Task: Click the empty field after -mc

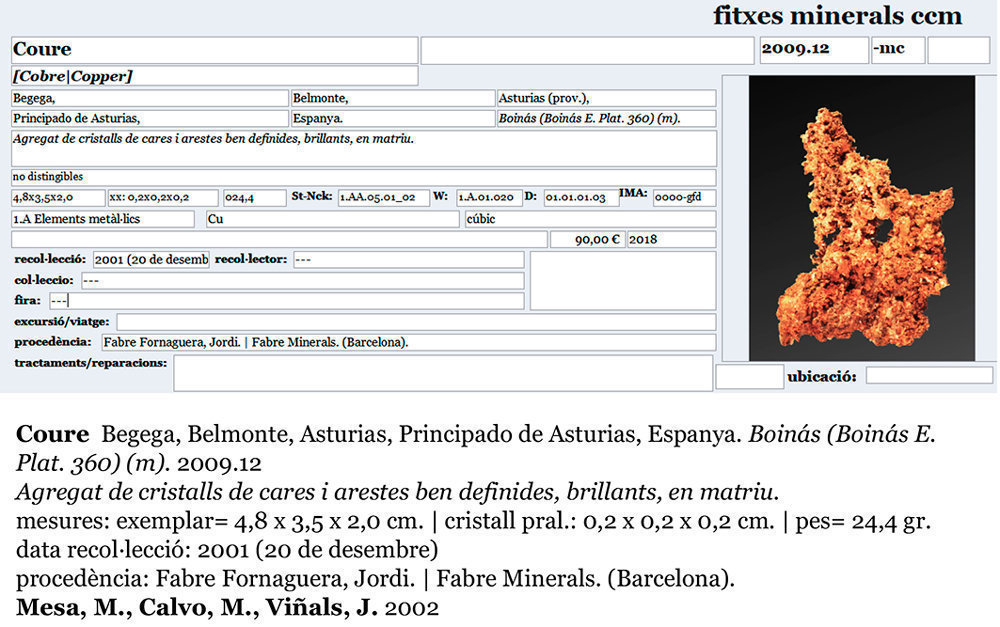Action: (959, 50)
